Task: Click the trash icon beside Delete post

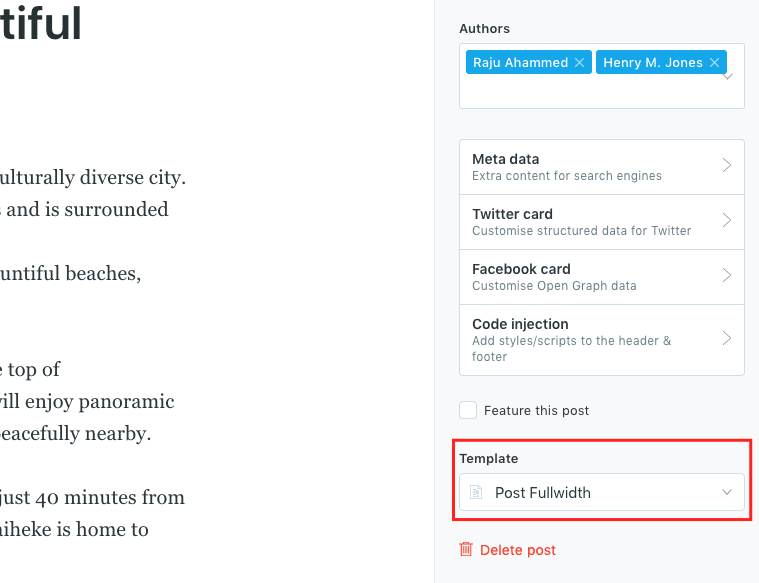Action: click(x=466, y=550)
